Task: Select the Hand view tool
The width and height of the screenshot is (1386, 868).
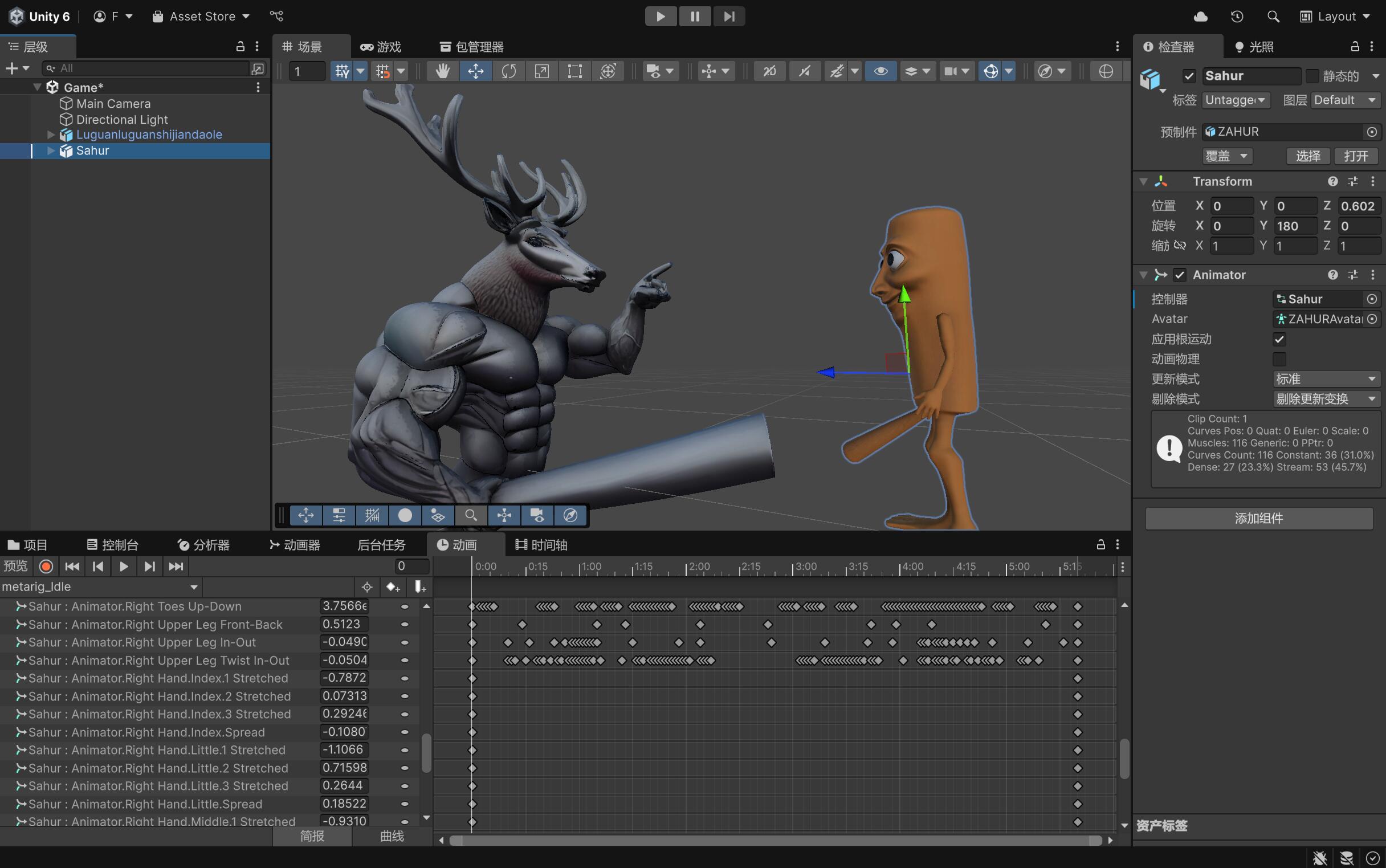Action: coord(442,71)
